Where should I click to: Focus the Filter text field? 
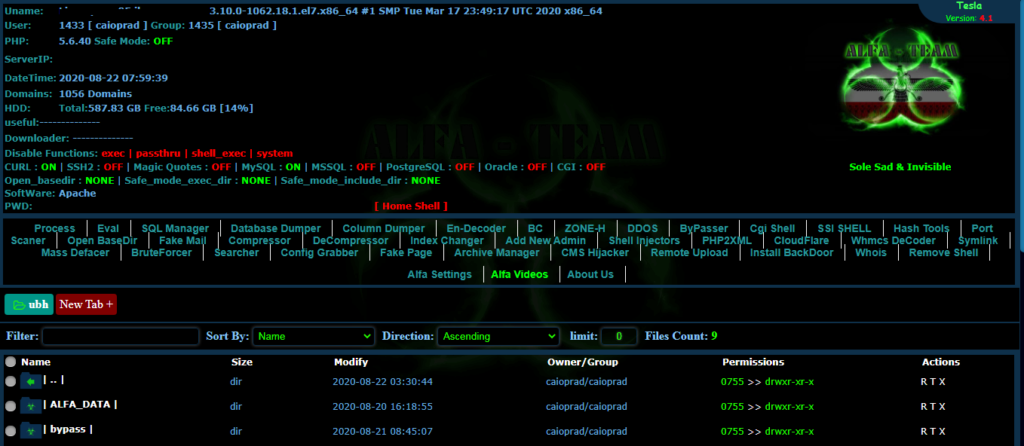coord(120,337)
